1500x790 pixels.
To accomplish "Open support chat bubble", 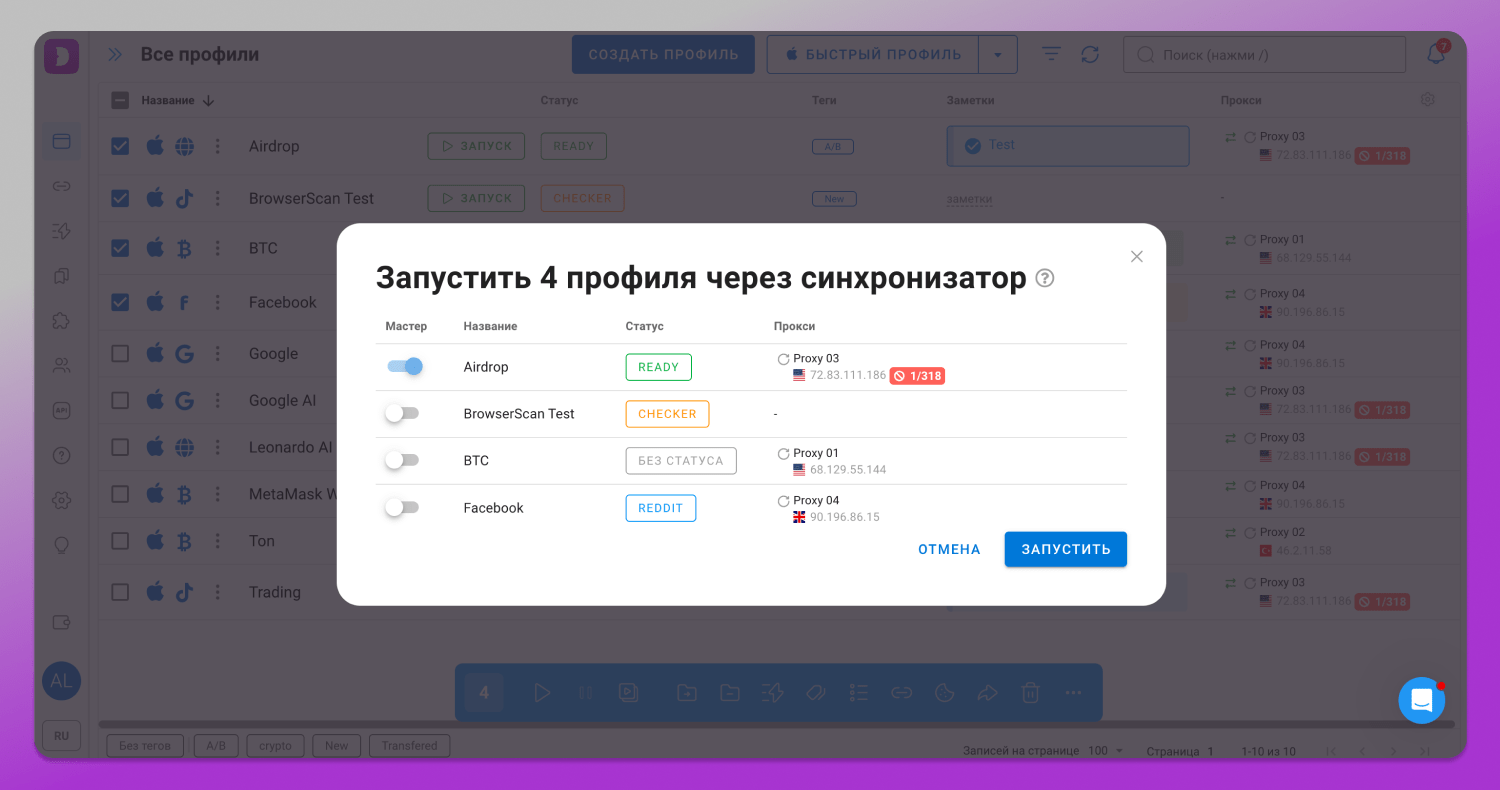I will (x=1421, y=700).
